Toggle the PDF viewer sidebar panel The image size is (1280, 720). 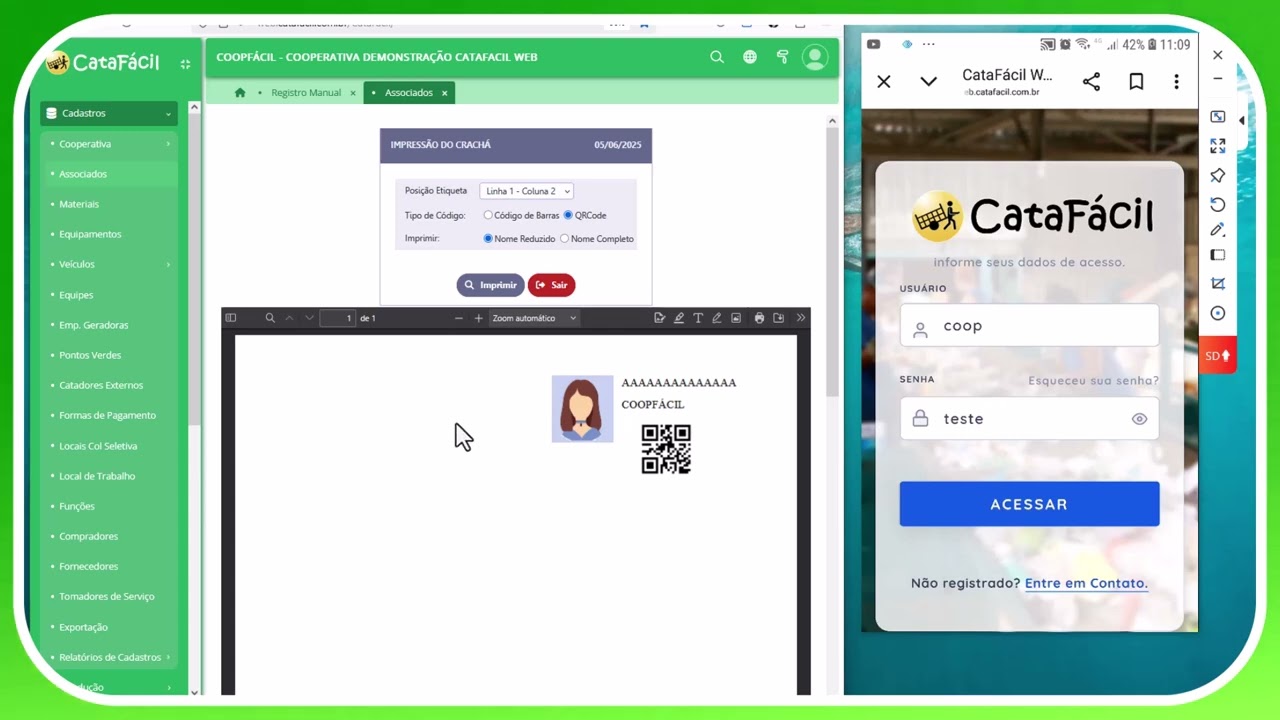click(231, 318)
